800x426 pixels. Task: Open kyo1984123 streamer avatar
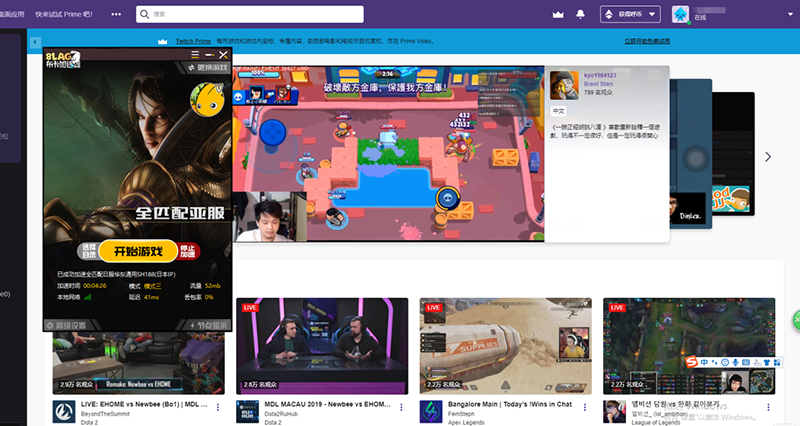click(x=564, y=85)
